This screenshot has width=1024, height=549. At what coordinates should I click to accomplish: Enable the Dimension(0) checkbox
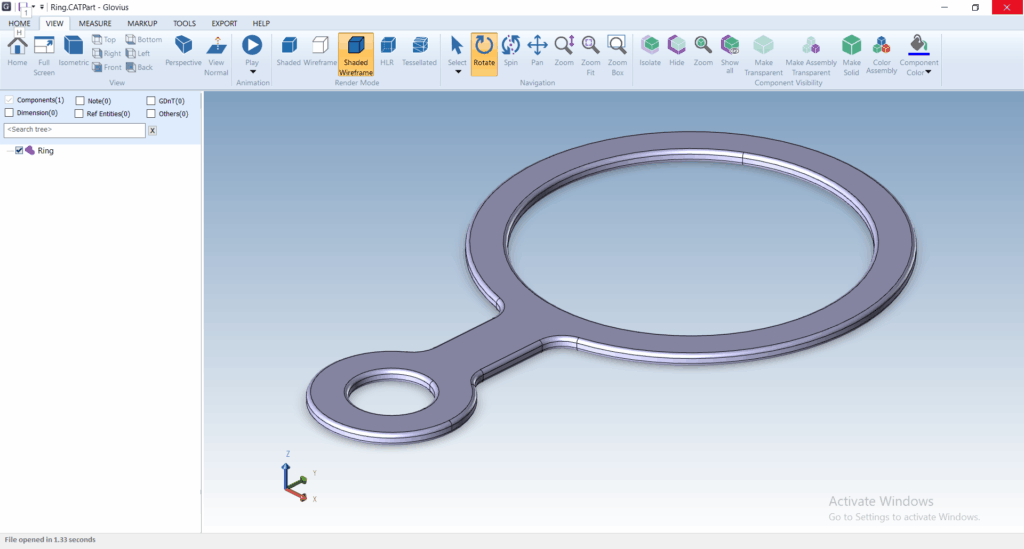coord(10,114)
